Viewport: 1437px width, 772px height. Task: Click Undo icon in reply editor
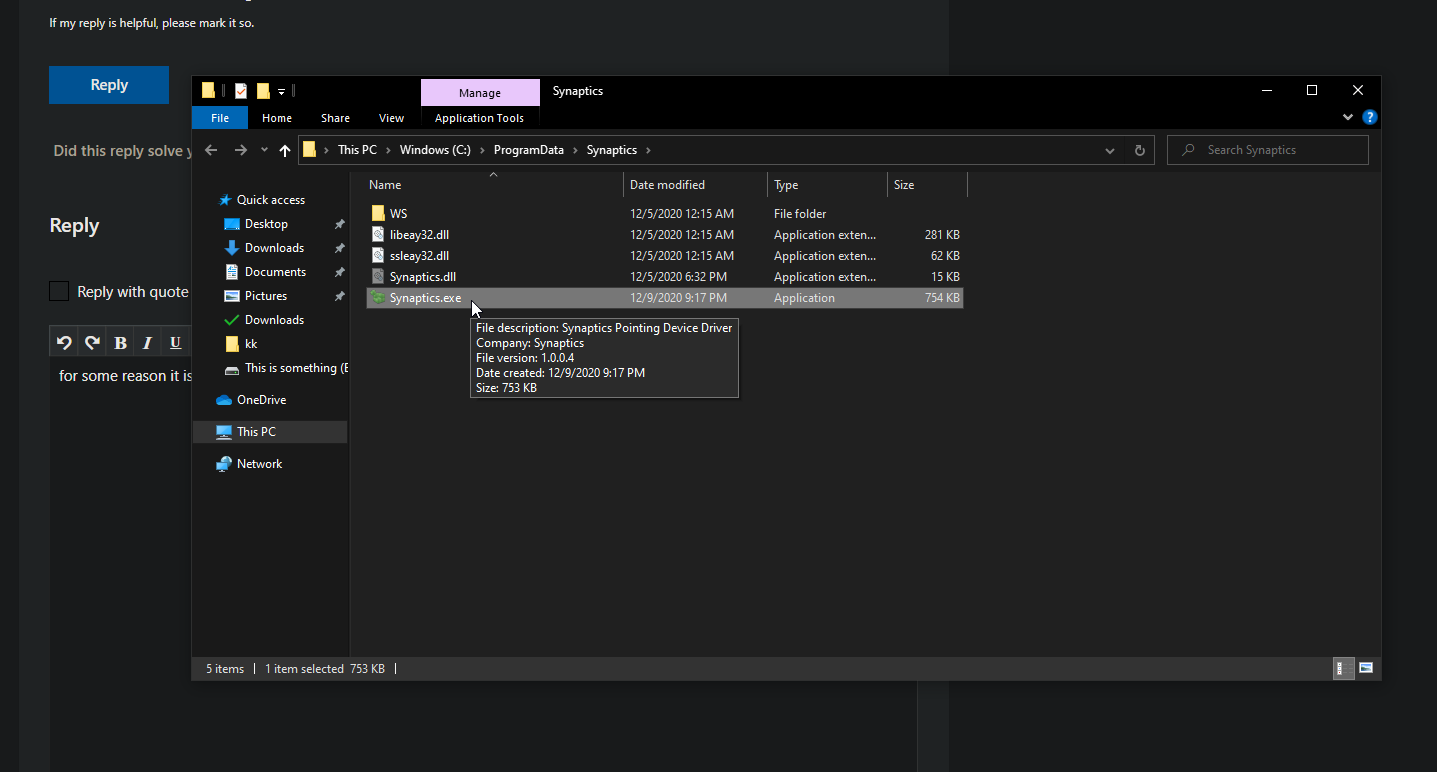[64, 343]
